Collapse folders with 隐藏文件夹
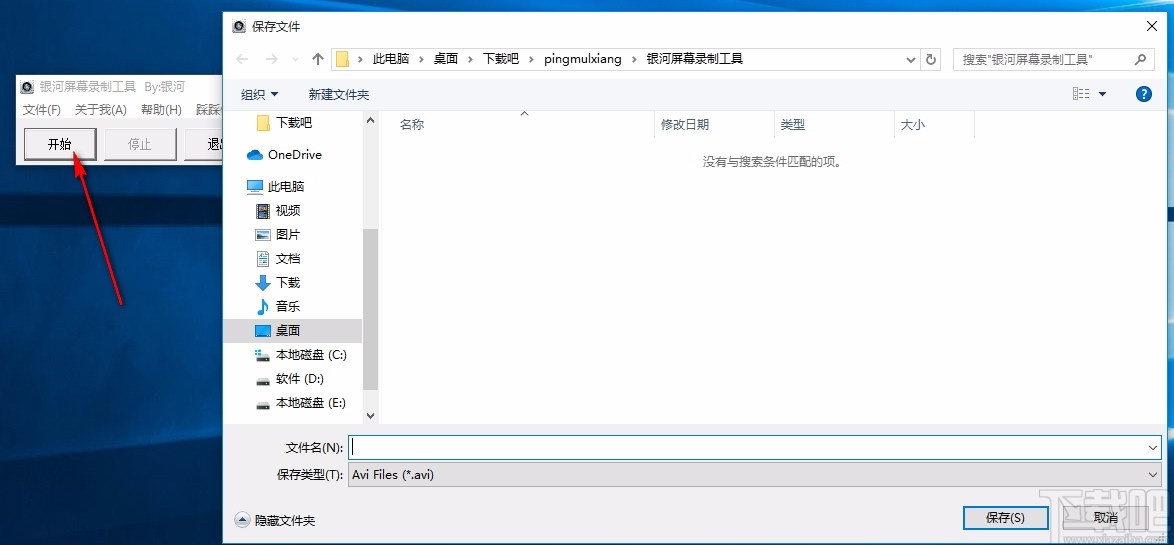Viewport: 1174px width, 545px height. pyautogui.click(x=275, y=520)
